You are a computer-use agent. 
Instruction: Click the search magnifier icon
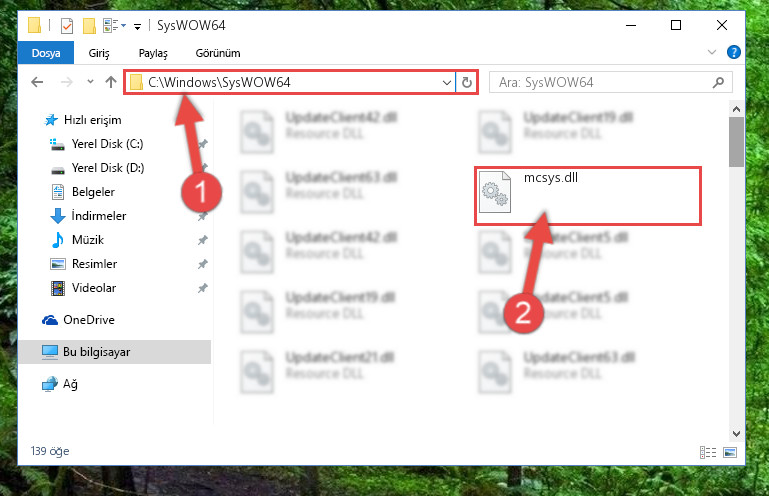point(718,82)
